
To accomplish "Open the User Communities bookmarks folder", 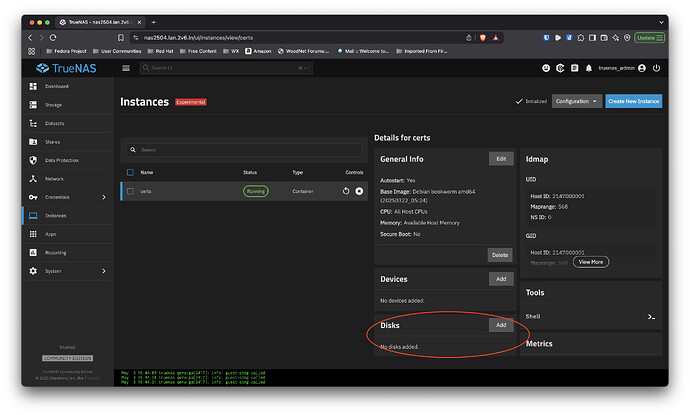I will click(117, 51).
